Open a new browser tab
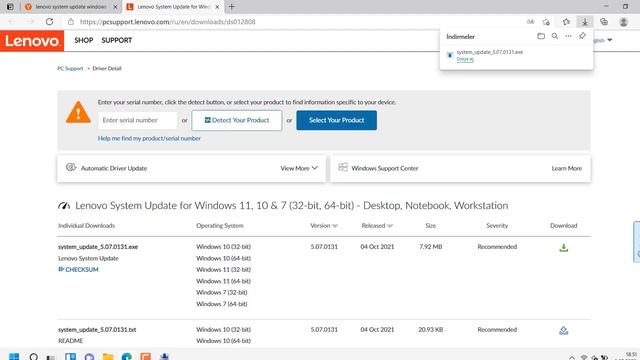The height and width of the screenshot is (360, 640). coord(231,7)
